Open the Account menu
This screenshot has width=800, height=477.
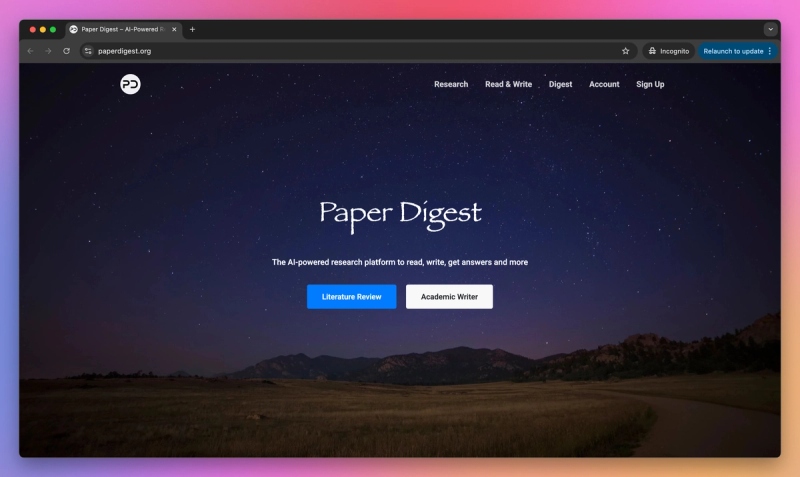coord(604,84)
